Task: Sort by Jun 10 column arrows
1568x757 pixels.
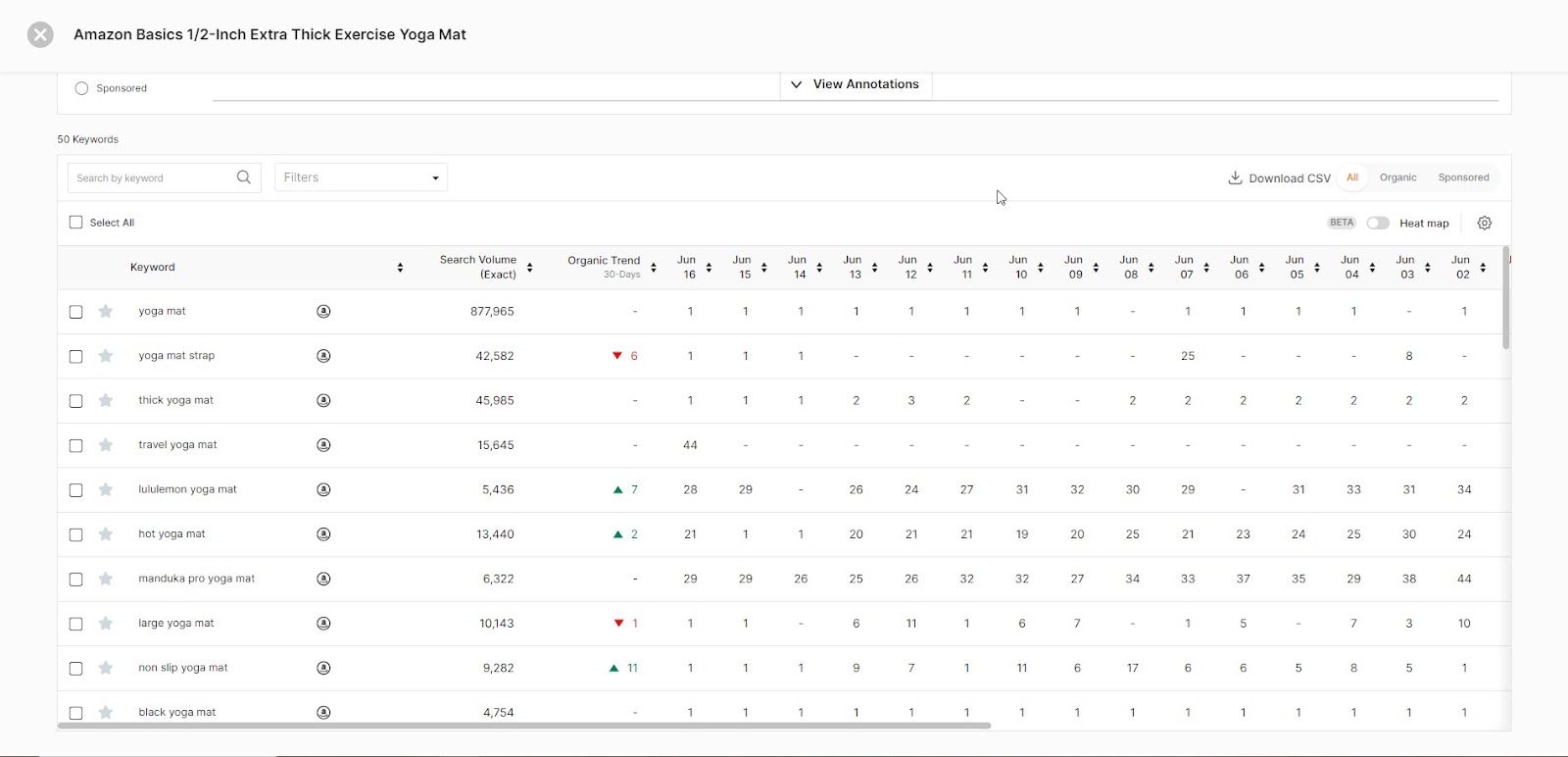Action: pyautogui.click(x=1041, y=268)
